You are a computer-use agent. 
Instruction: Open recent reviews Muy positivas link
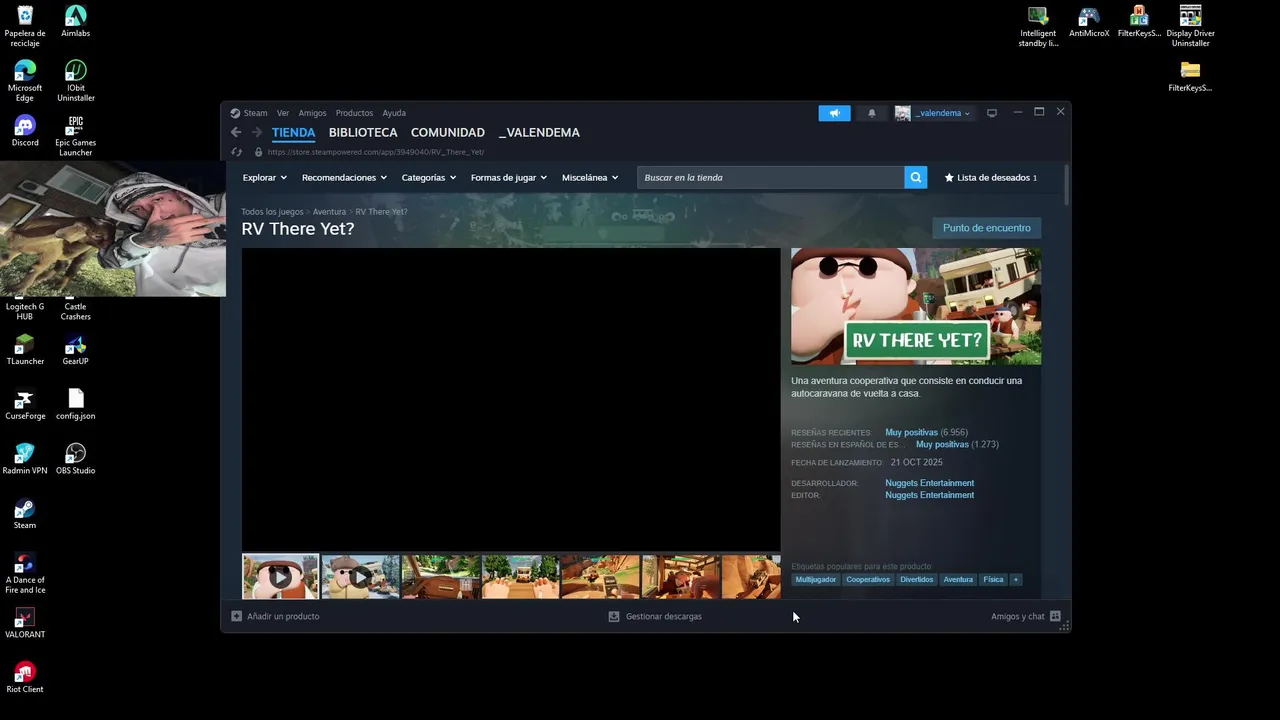tap(911, 433)
